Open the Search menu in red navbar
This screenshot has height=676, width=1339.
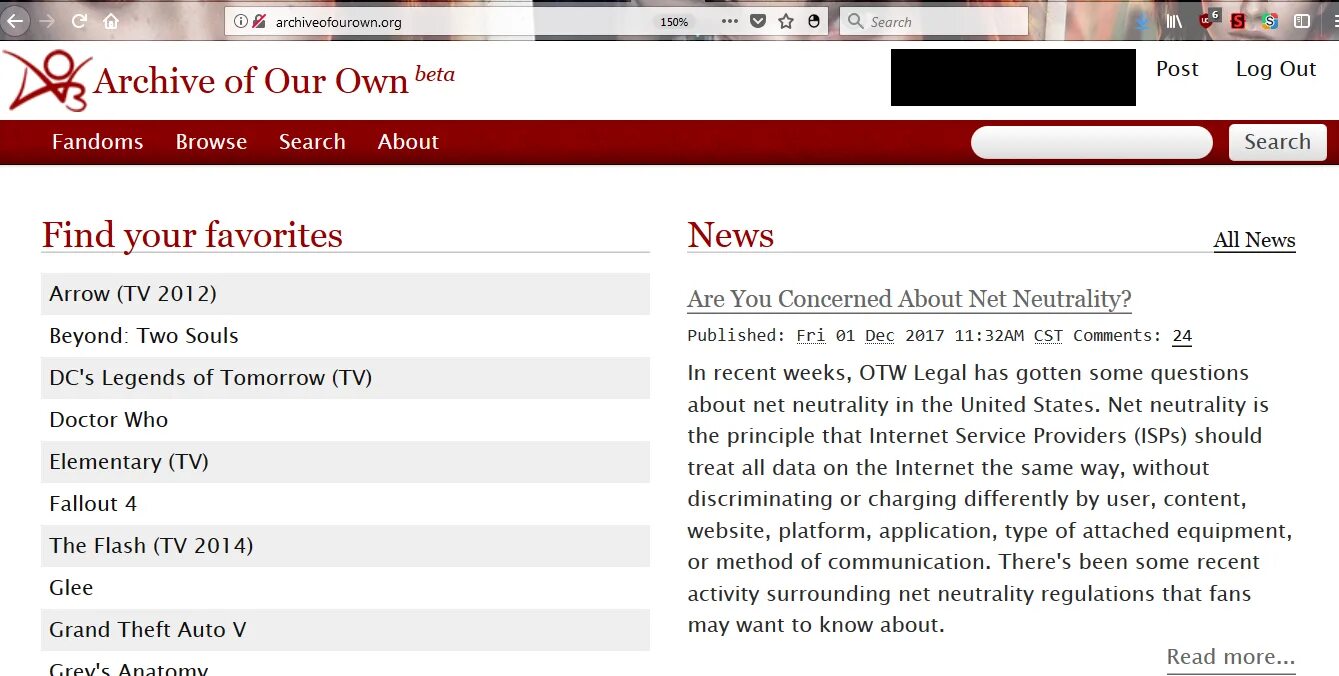(x=312, y=142)
